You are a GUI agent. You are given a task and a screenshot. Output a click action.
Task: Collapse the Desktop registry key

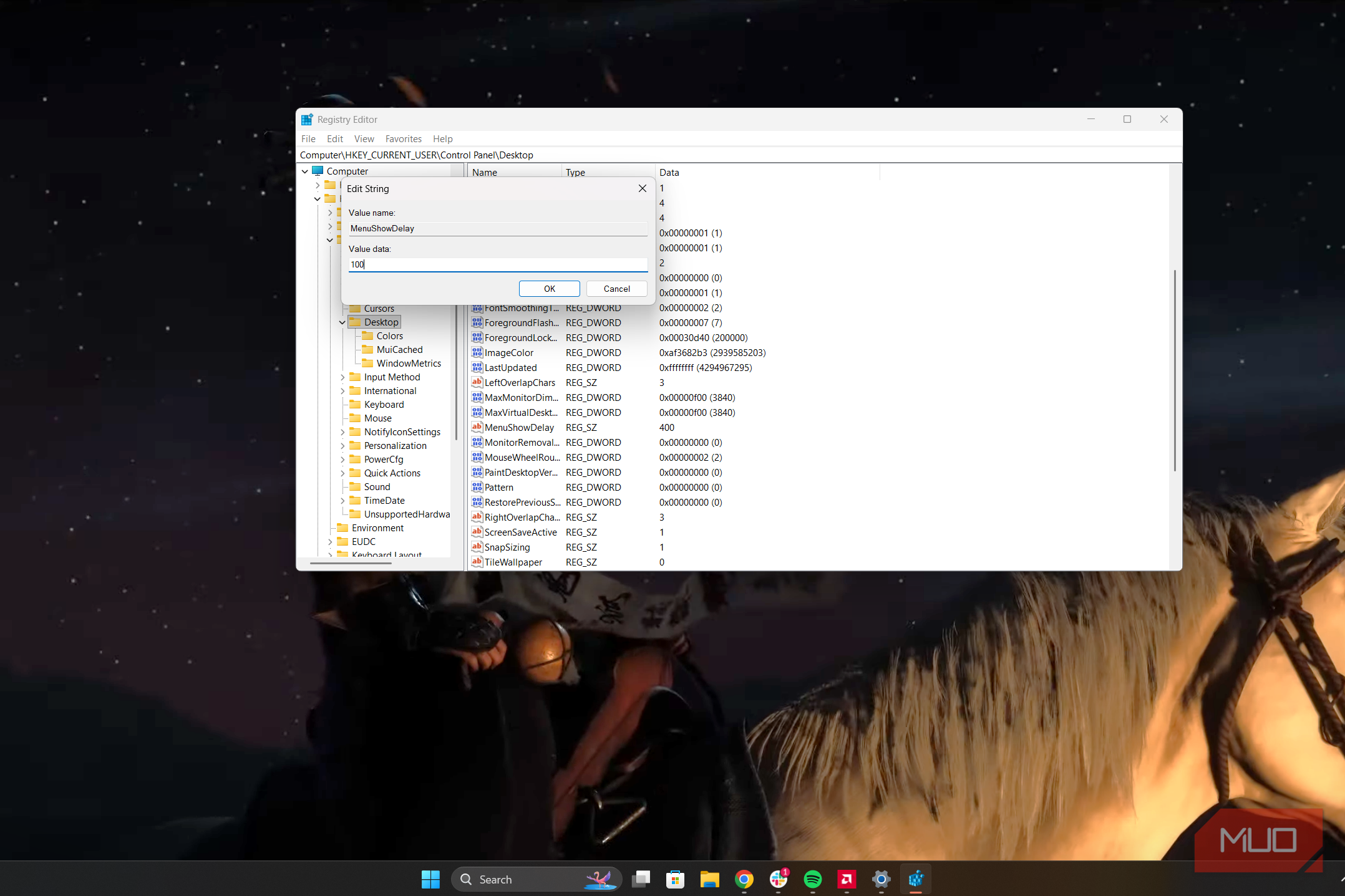coord(342,322)
